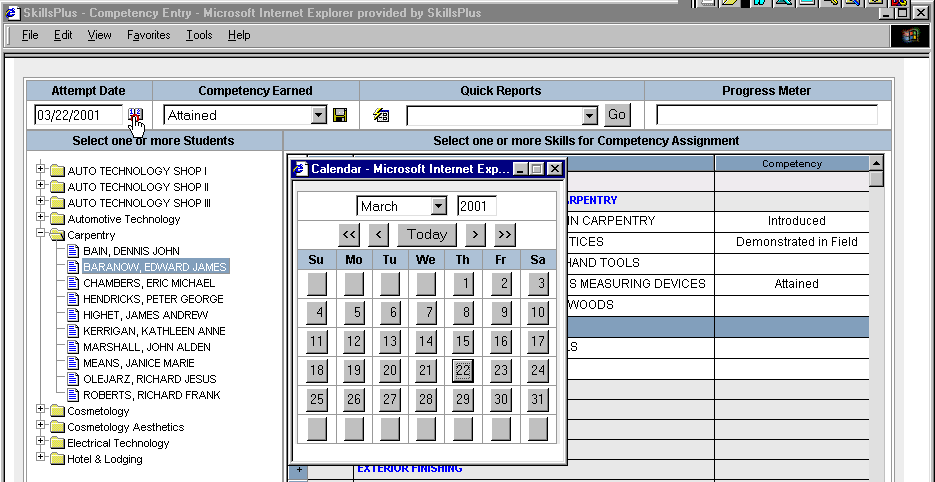Click folder icon of Automotive Technology
This screenshot has height=482, width=935.
tap(57, 220)
